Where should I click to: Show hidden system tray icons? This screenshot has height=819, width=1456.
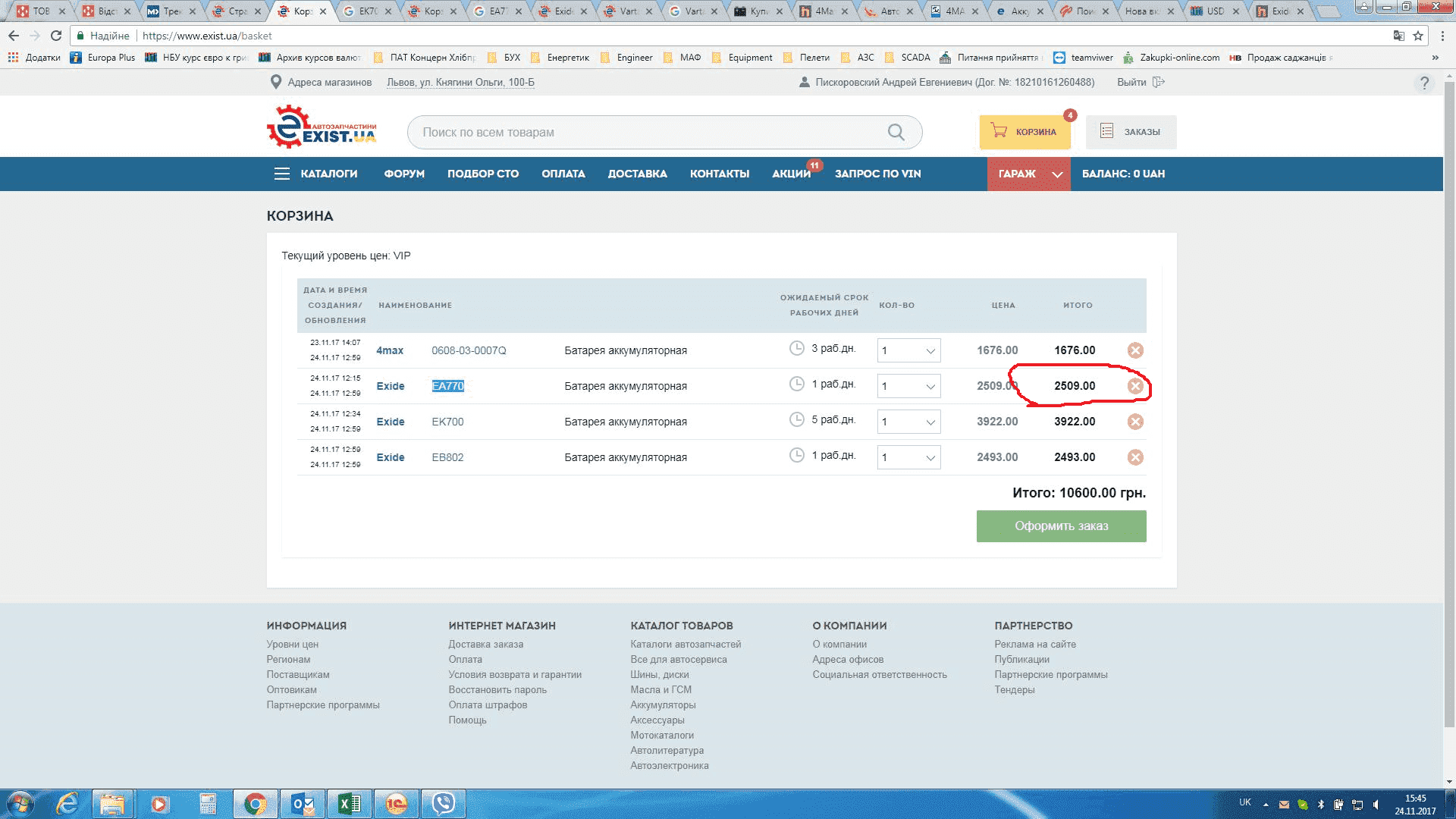click(1265, 804)
